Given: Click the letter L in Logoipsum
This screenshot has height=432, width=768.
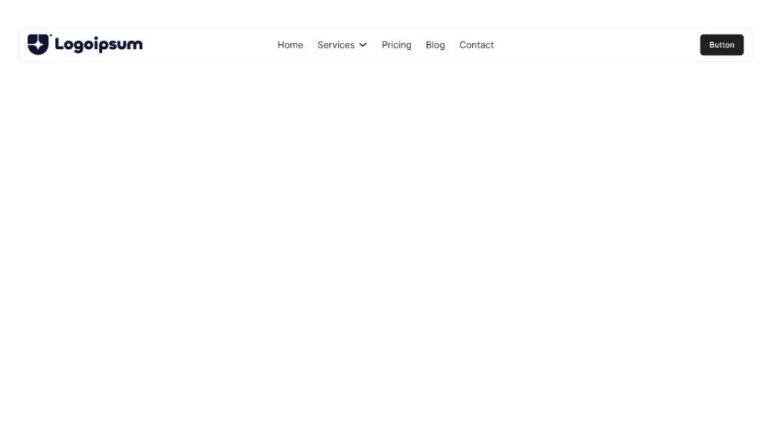Looking at the screenshot, I should [60, 44].
